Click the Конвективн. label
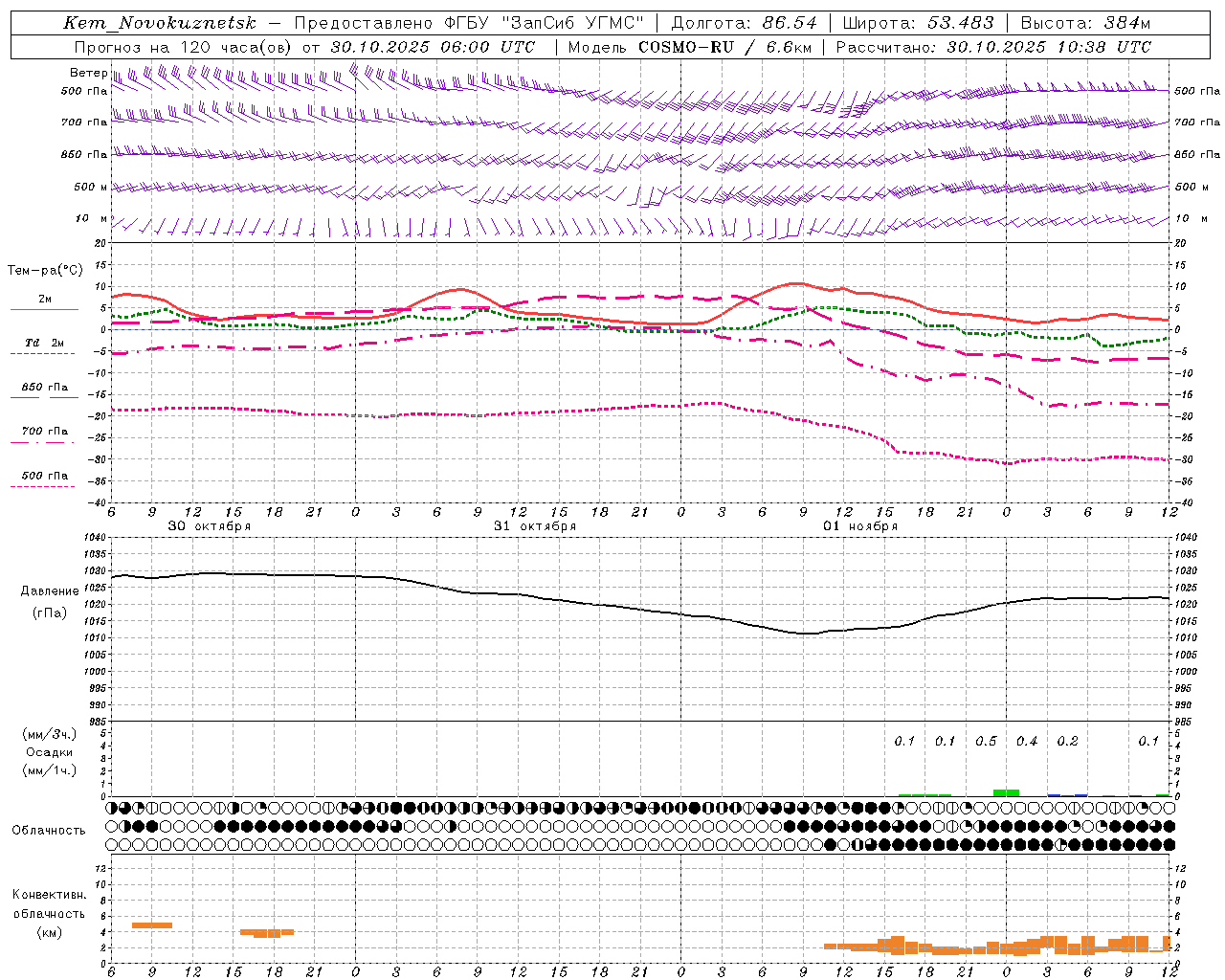This screenshot has height=980, width=1225. tap(50, 894)
